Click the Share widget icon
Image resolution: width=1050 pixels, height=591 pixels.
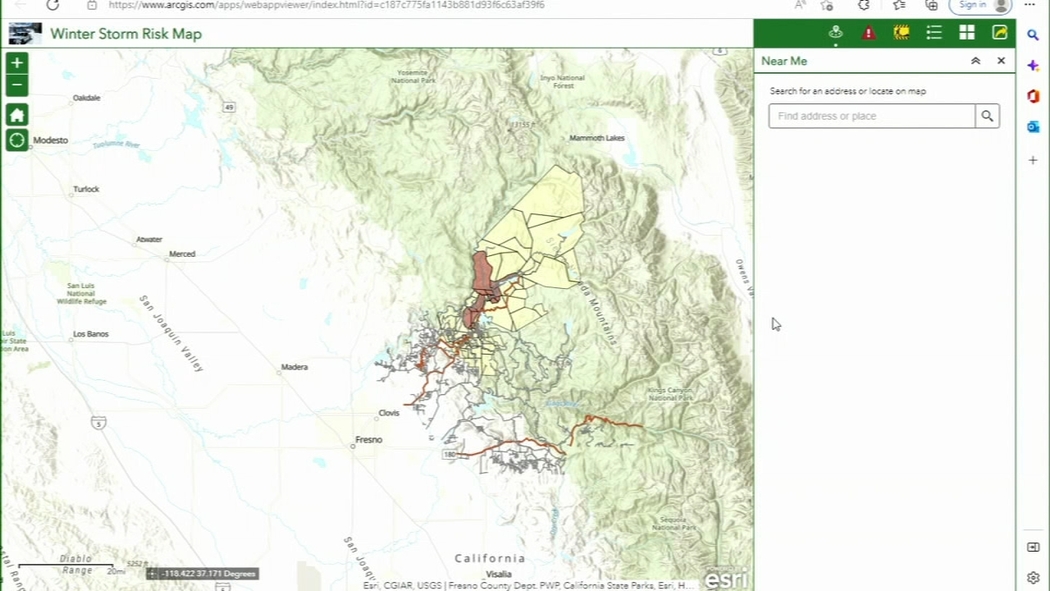coord(999,33)
